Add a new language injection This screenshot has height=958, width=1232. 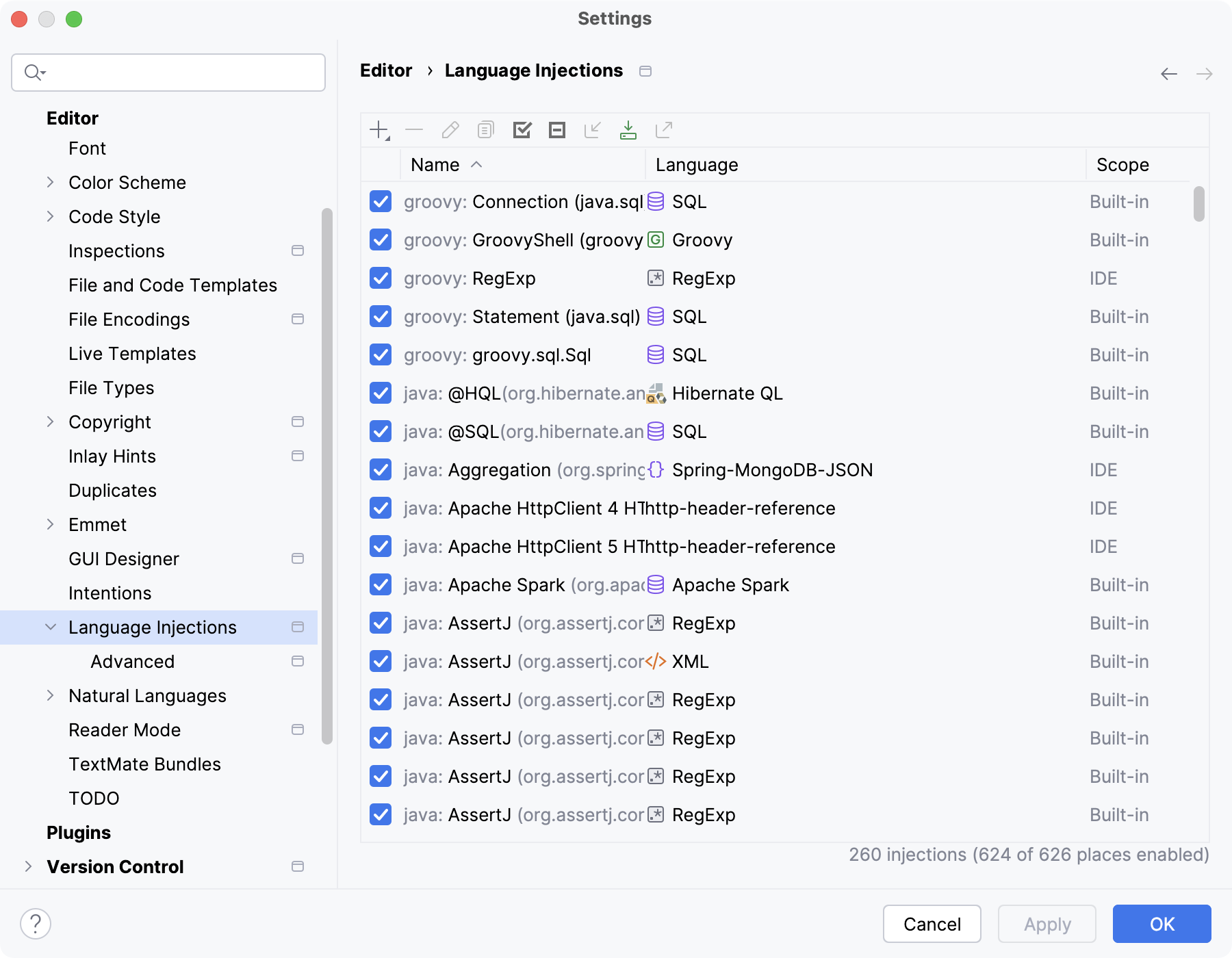(381, 129)
